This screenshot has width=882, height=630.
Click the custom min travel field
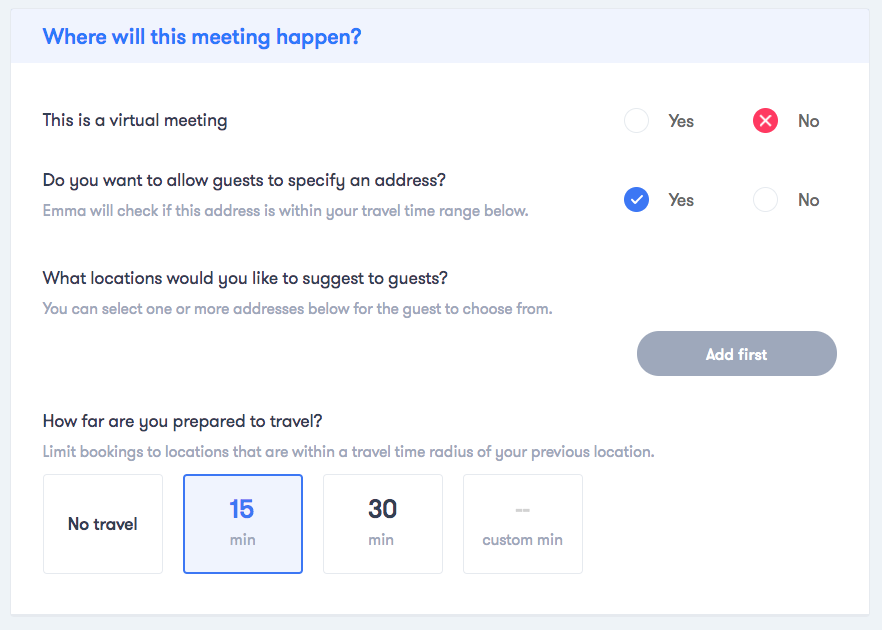click(523, 524)
